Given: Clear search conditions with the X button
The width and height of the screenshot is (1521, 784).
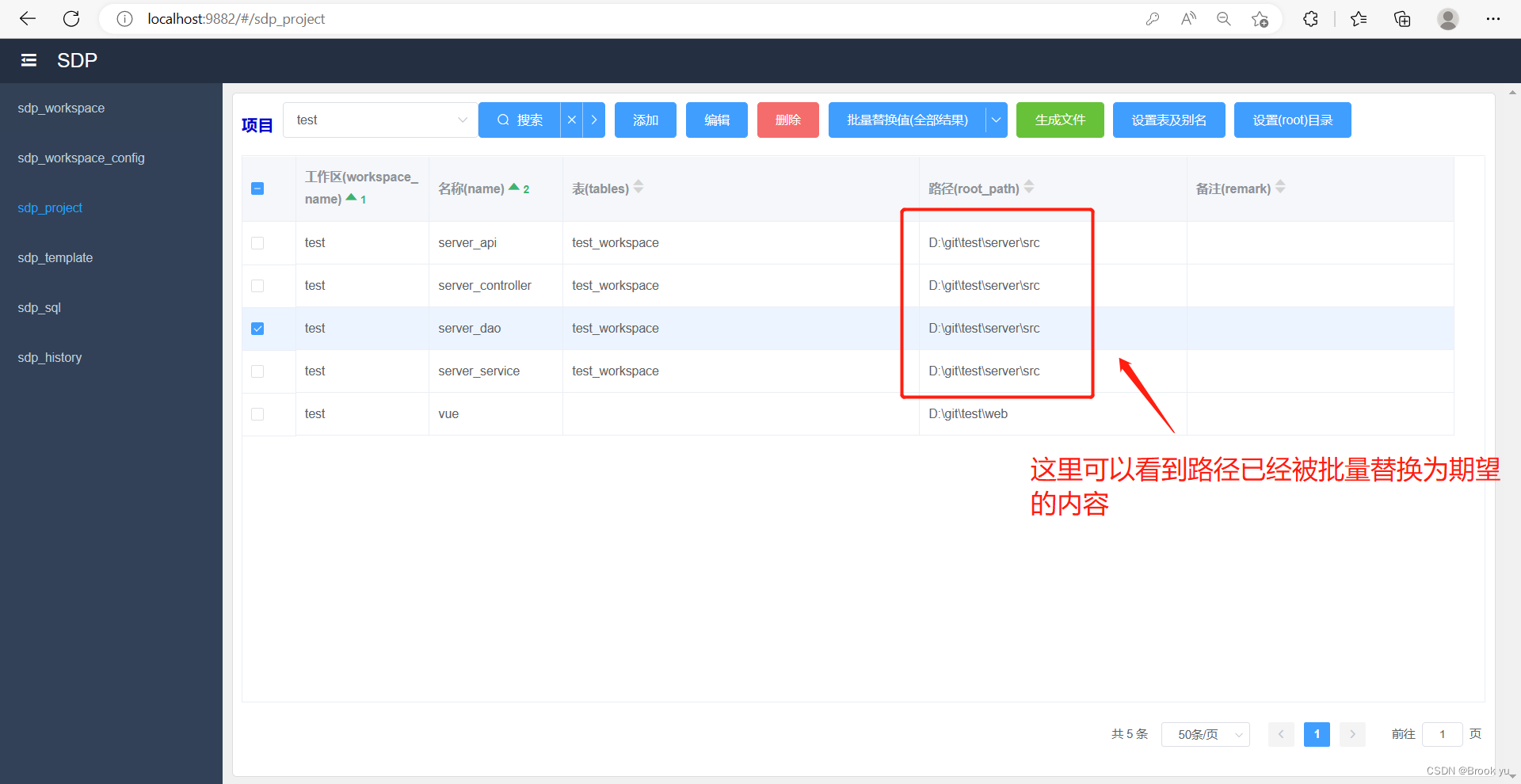Looking at the screenshot, I should tap(571, 120).
